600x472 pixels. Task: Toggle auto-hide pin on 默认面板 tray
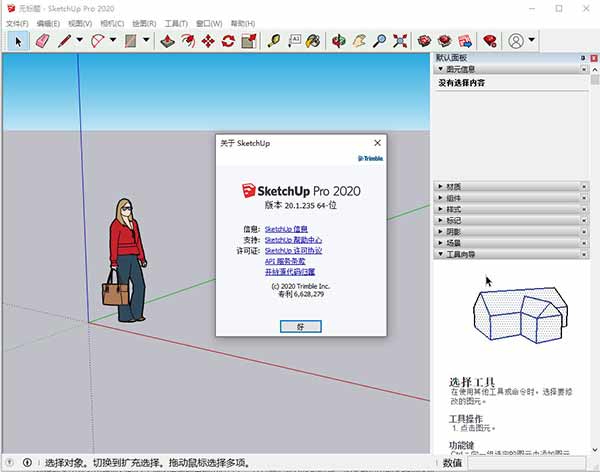(x=583, y=58)
